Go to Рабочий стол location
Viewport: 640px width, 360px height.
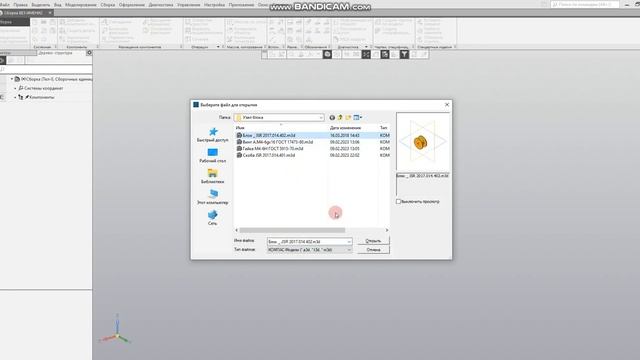[x=213, y=156]
